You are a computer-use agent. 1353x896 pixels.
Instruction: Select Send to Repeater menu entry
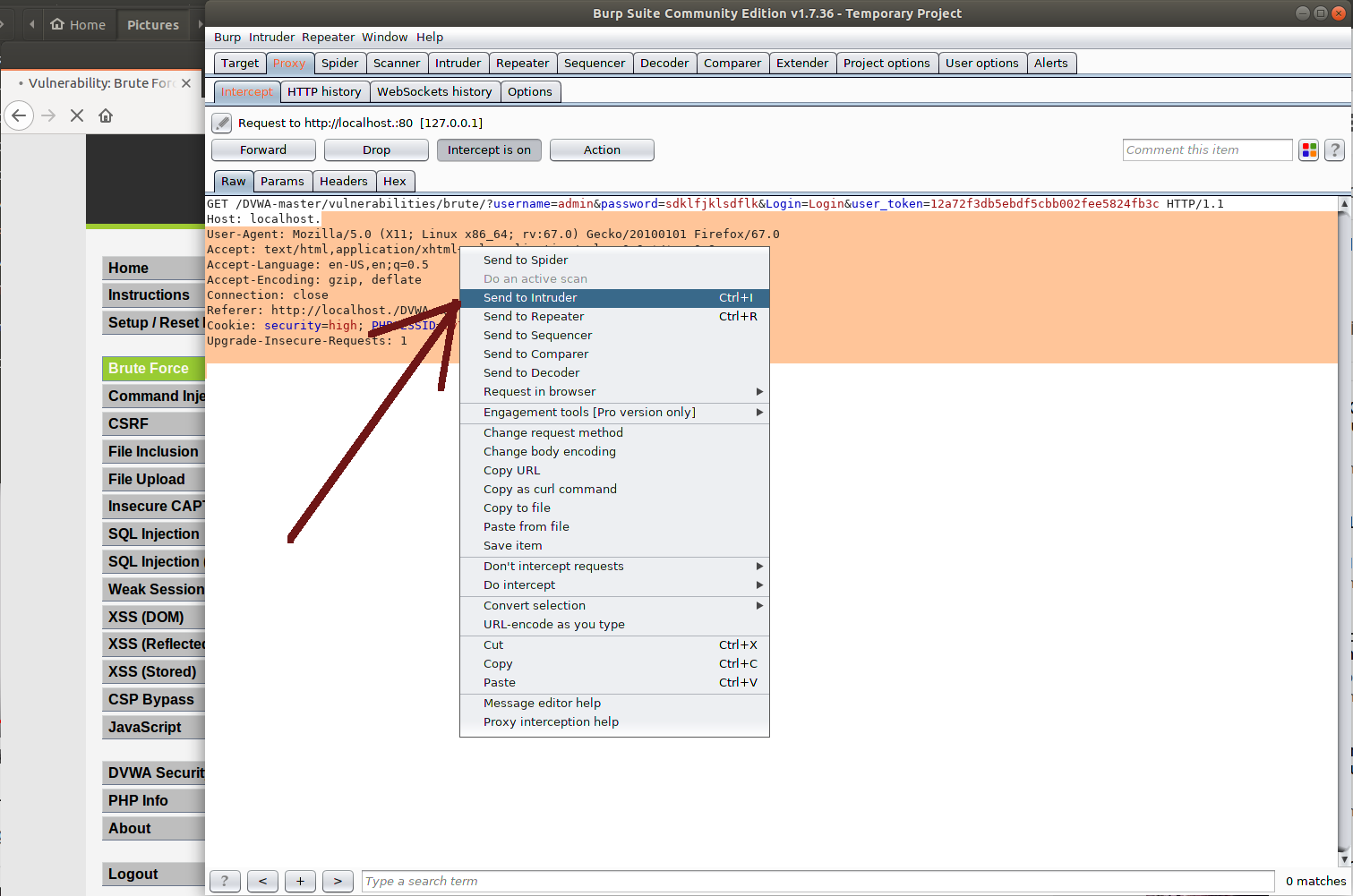click(x=614, y=317)
